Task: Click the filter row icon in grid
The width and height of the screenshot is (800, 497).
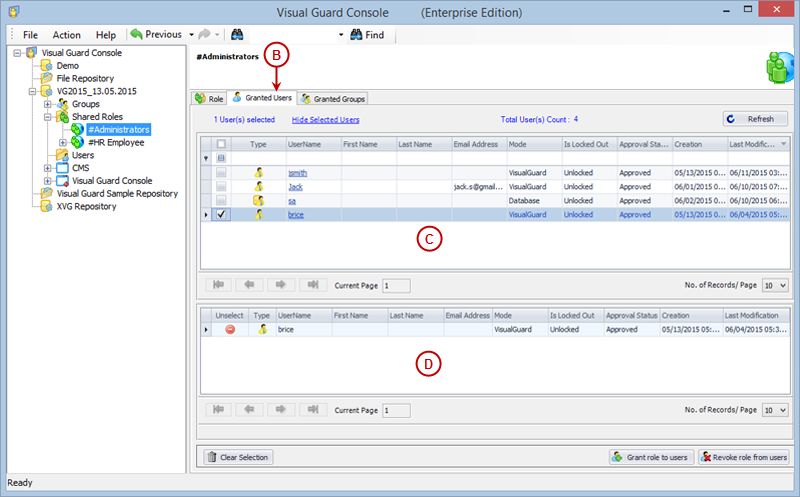Action: (x=206, y=158)
